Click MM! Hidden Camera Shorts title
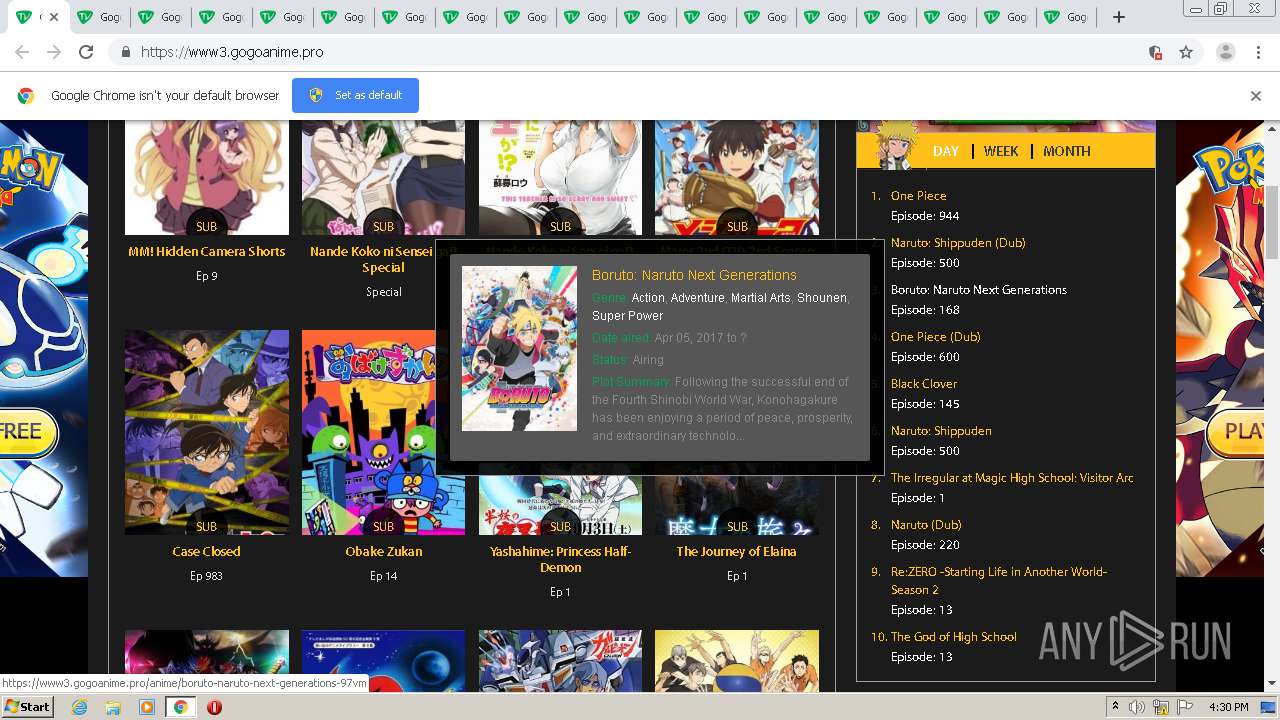 pyautogui.click(x=207, y=252)
